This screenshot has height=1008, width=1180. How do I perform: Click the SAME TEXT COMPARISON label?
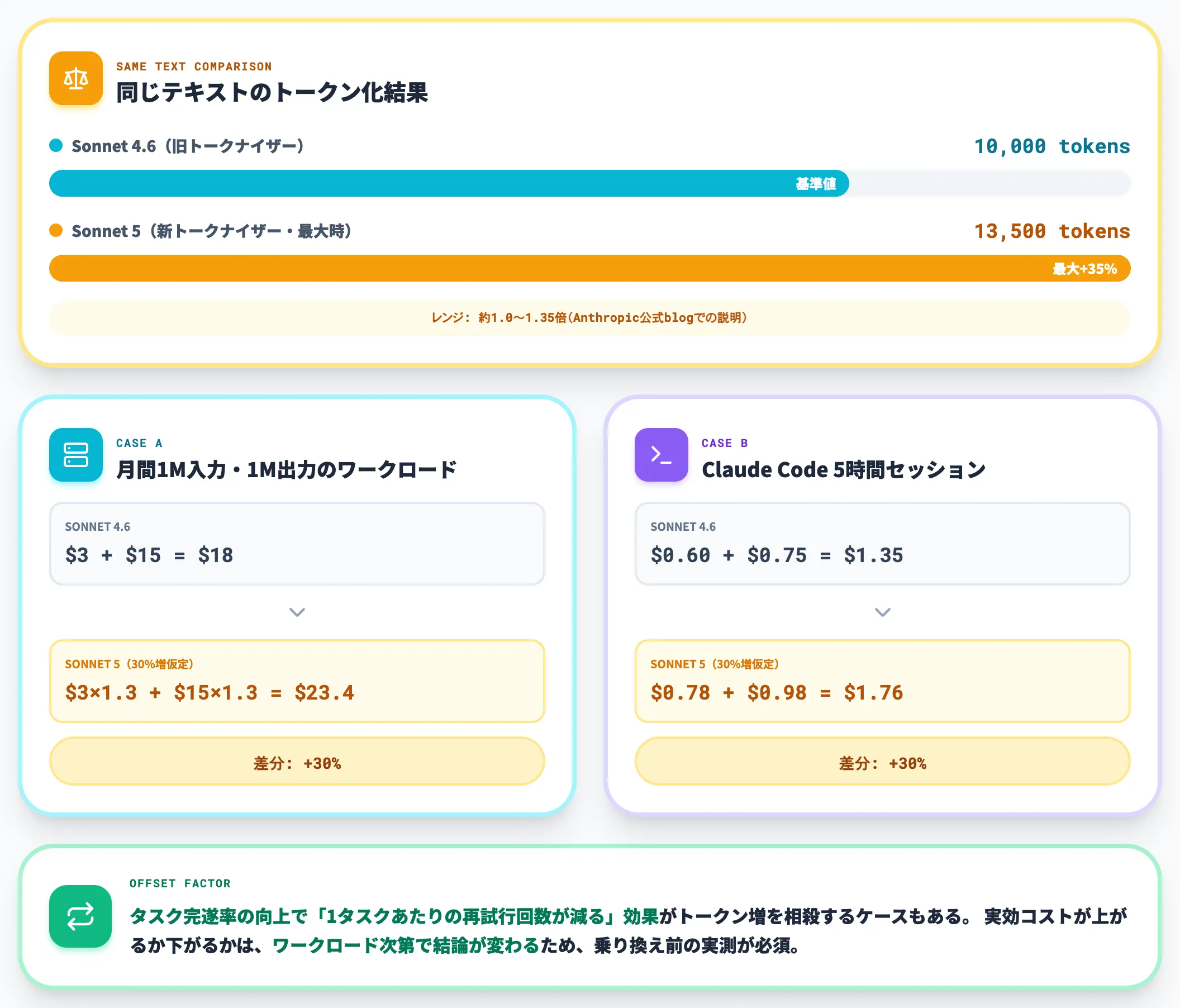(x=194, y=66)
